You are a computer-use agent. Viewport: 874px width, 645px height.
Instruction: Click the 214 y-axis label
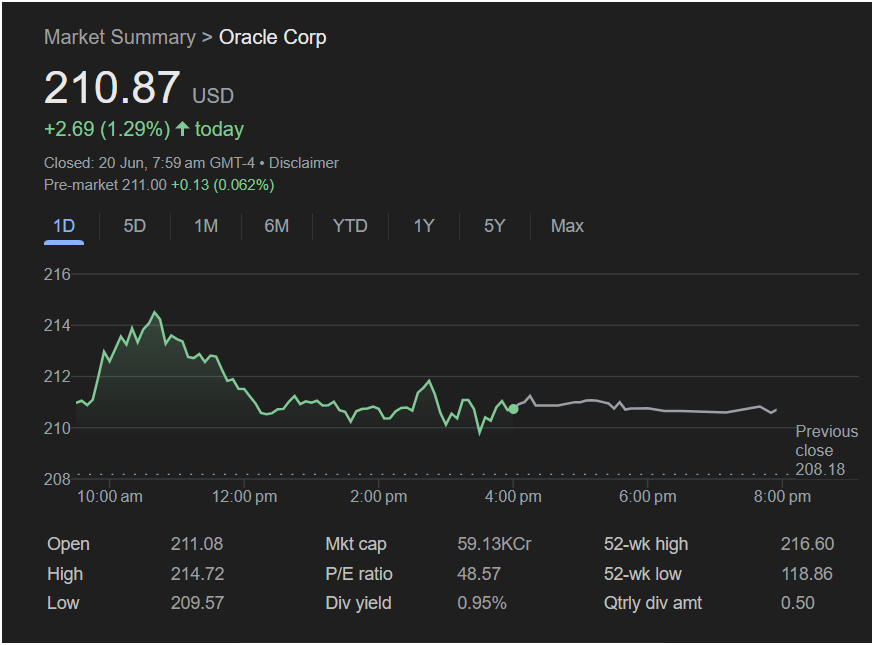click(57, 326)
